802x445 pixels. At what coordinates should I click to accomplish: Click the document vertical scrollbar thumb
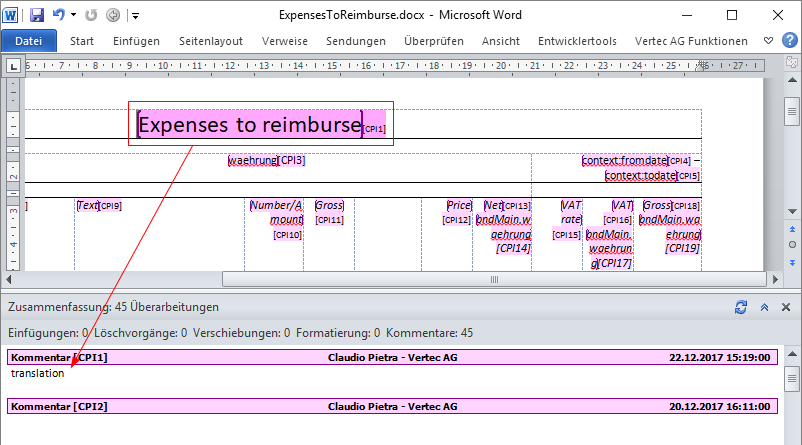tap(792, 108)
